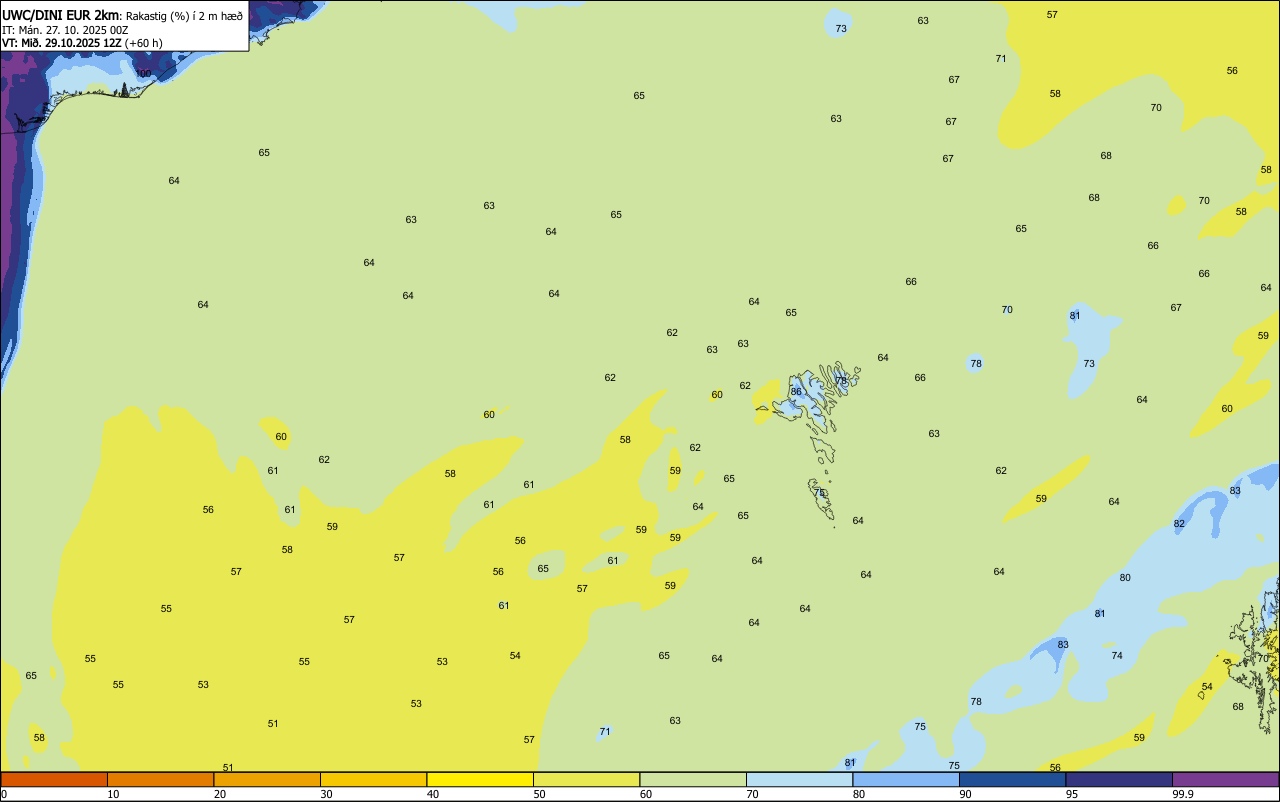The height and width of the screenshot is (802, 1280).
Task: Click the "VT: Mið. 29.10.2025 12Z" valid time
Action: tap(62, 43)
